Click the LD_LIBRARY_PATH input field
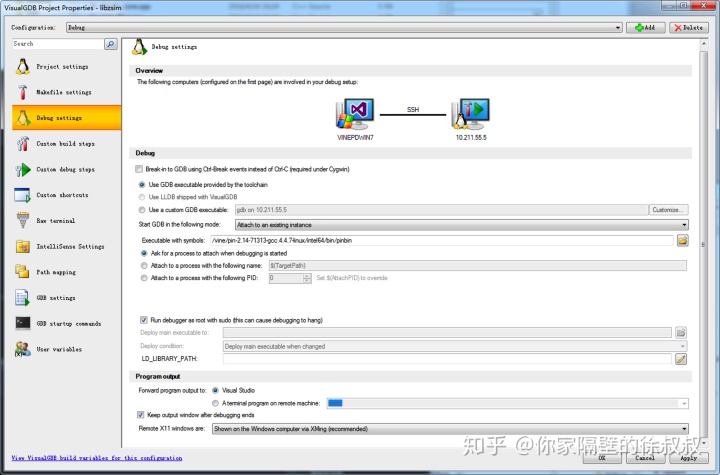 pyautogui.click(x=447, y=359)
